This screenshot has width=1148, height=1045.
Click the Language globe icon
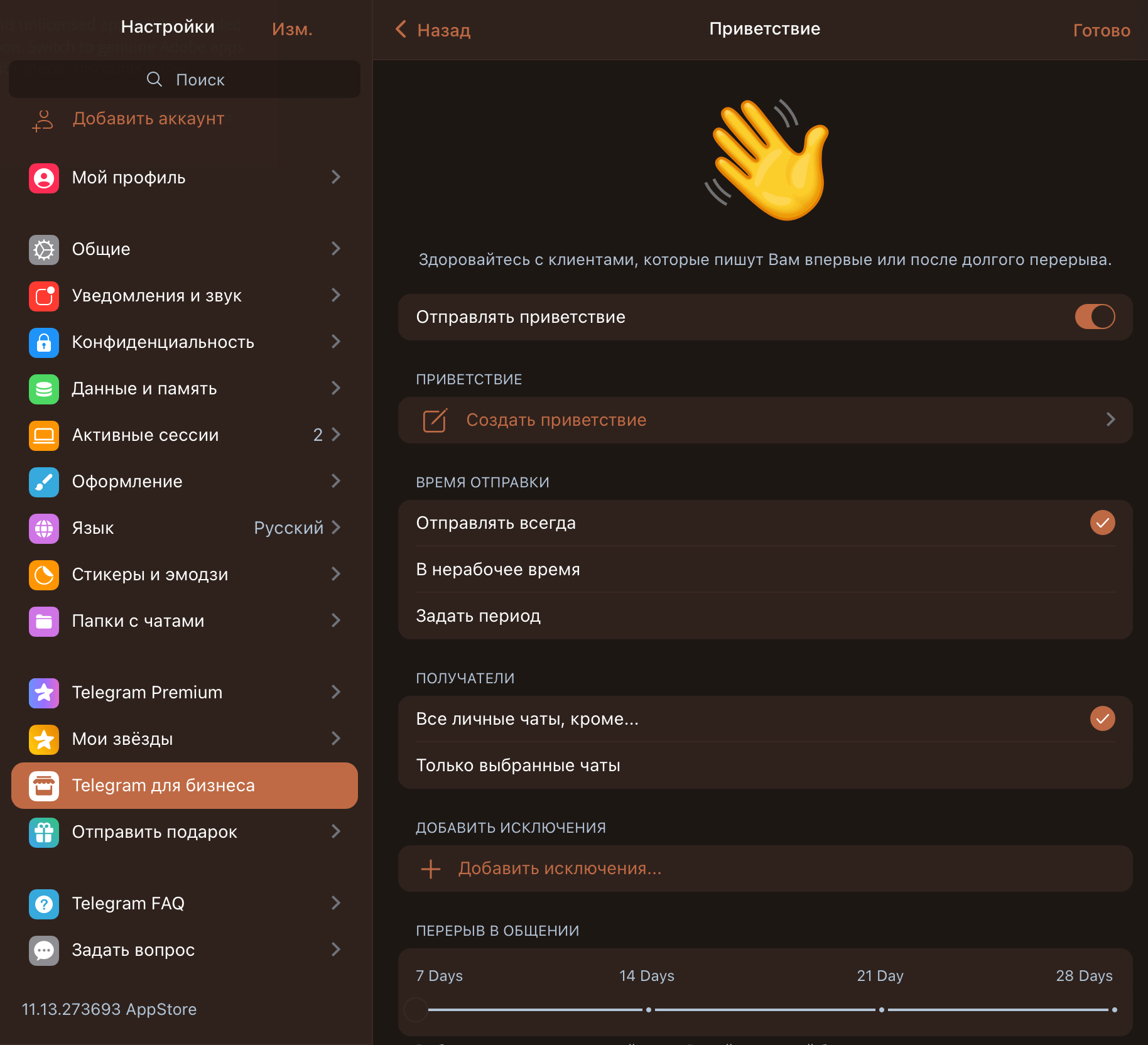(44, 529)
